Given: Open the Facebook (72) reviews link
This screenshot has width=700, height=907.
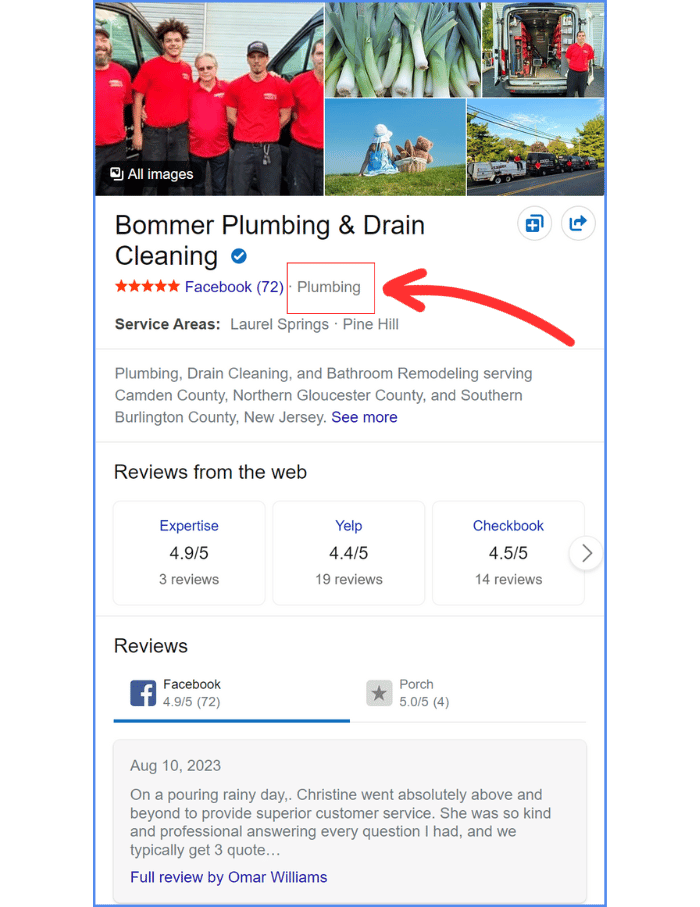Looking at the screenshot, I should click(x=234, y=287).
